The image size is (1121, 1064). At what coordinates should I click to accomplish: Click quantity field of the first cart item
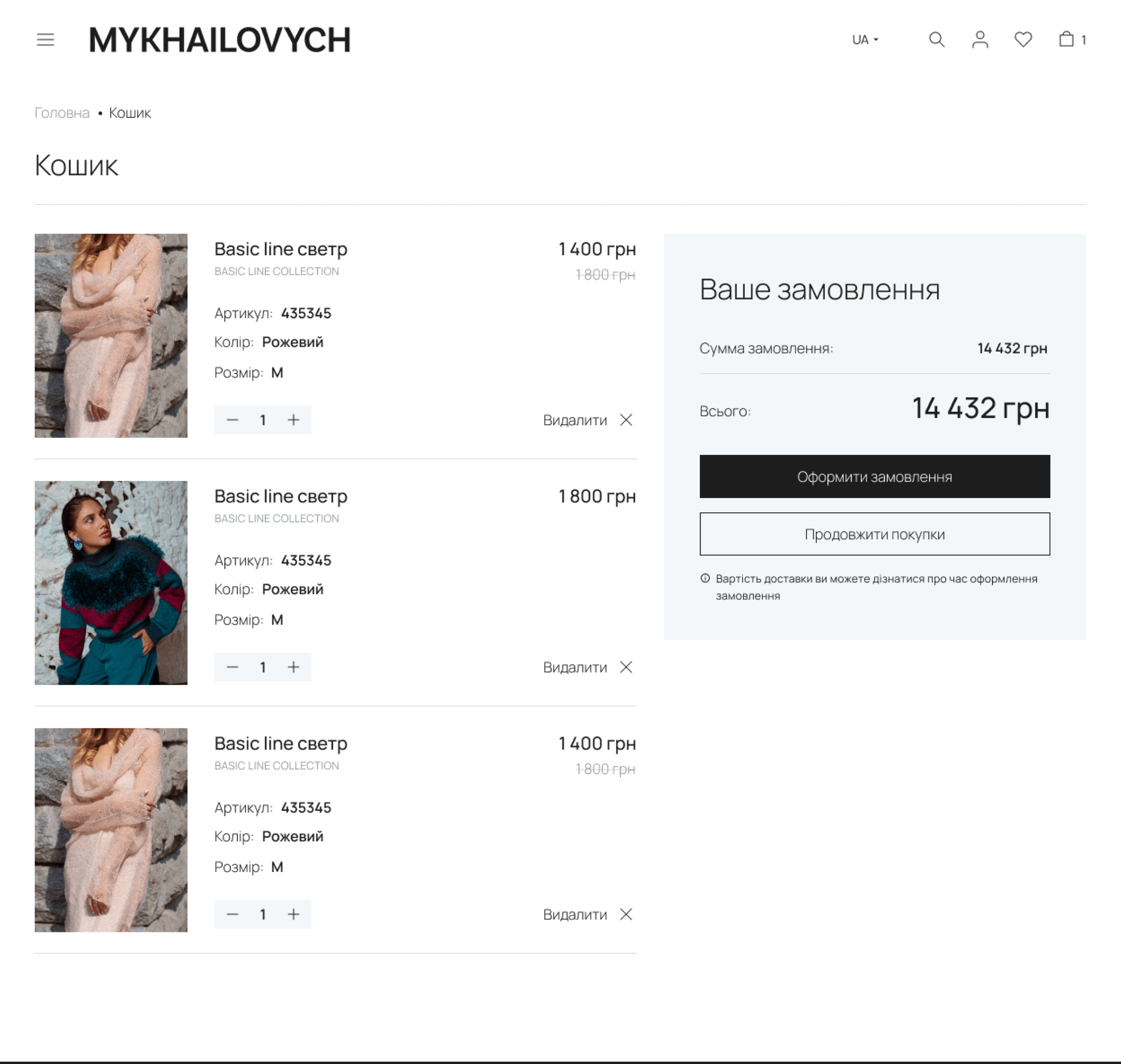click(x=262, y=420)
